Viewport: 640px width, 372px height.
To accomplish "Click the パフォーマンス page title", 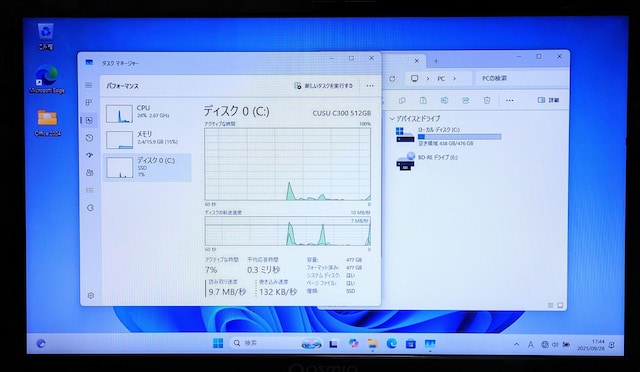I will click(122, 86).
